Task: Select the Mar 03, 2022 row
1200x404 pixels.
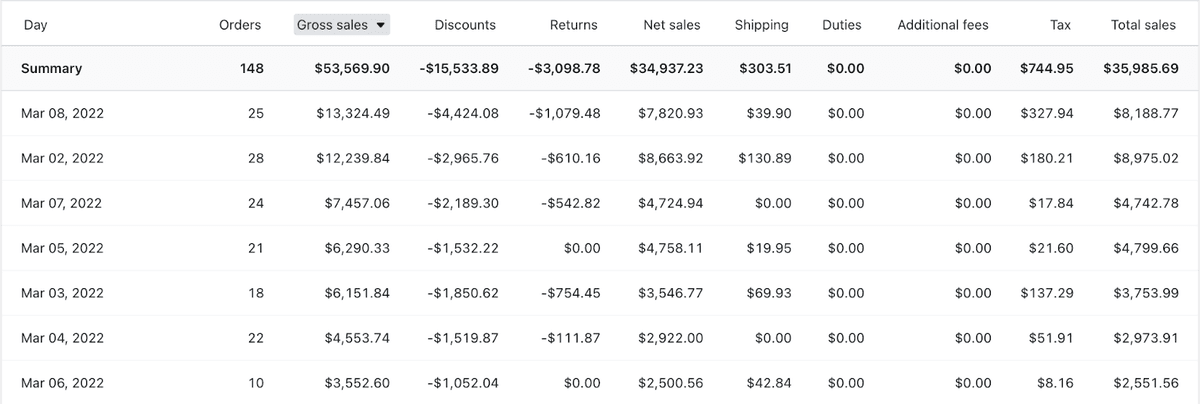Action: (600, 293)
